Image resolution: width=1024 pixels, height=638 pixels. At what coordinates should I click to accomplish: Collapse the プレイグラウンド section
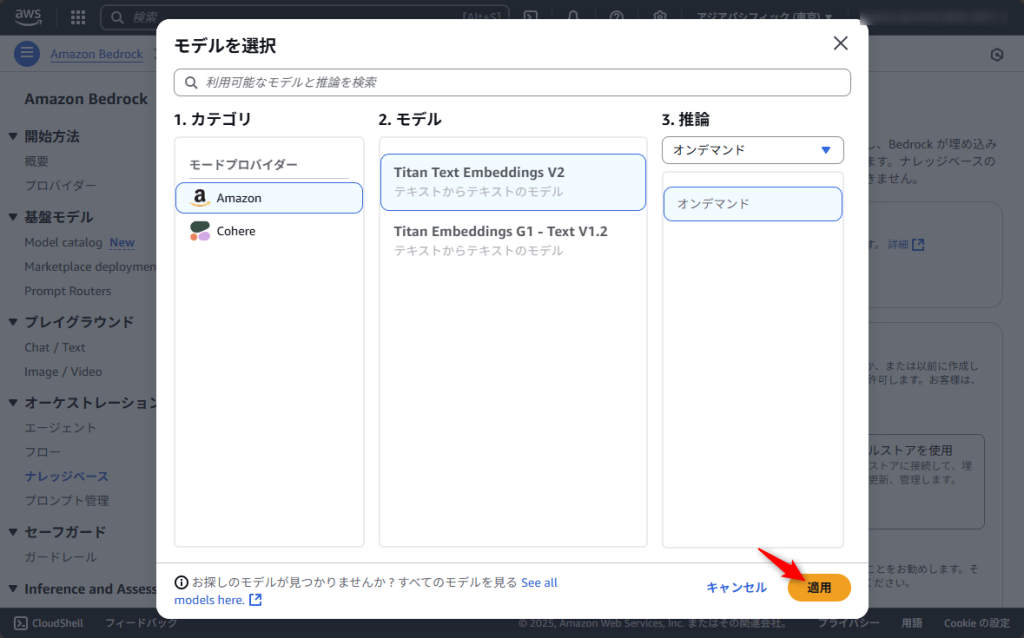(13, 322)
